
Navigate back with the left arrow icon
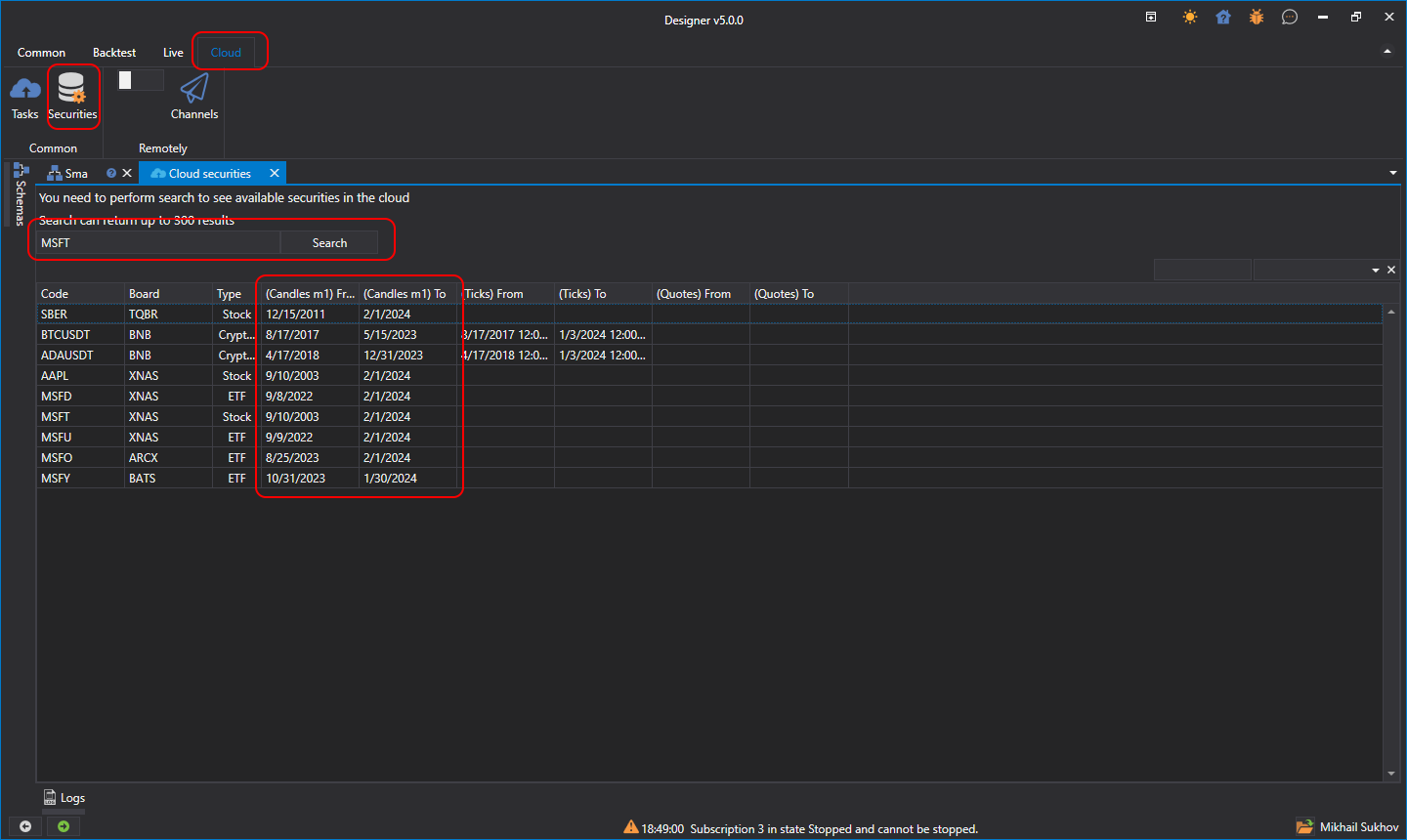[x=25, y=826]
